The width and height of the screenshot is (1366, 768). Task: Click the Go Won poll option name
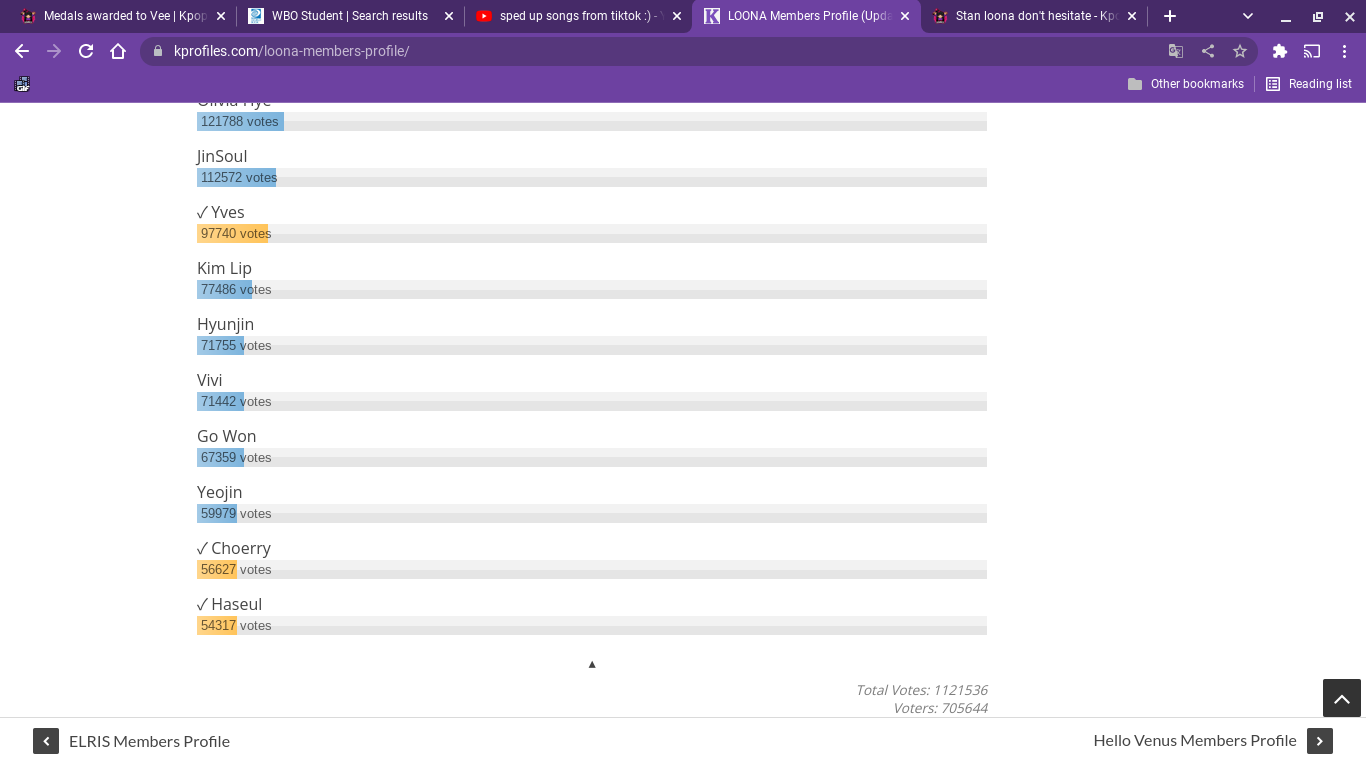pos(226,436)
